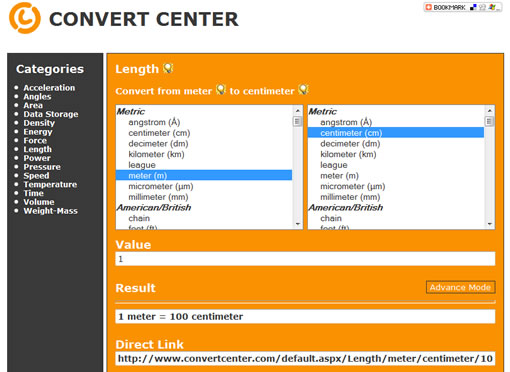The image size is (510, 372).
Task: Select millimeter (mm) in the to list
Action: 396,197
